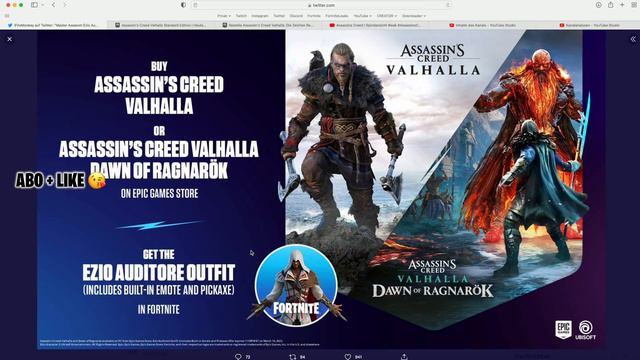This screenshot has height=360, width=640.
Task: Open the Downloader bookmarks dropdown
Action: [414, 16]
